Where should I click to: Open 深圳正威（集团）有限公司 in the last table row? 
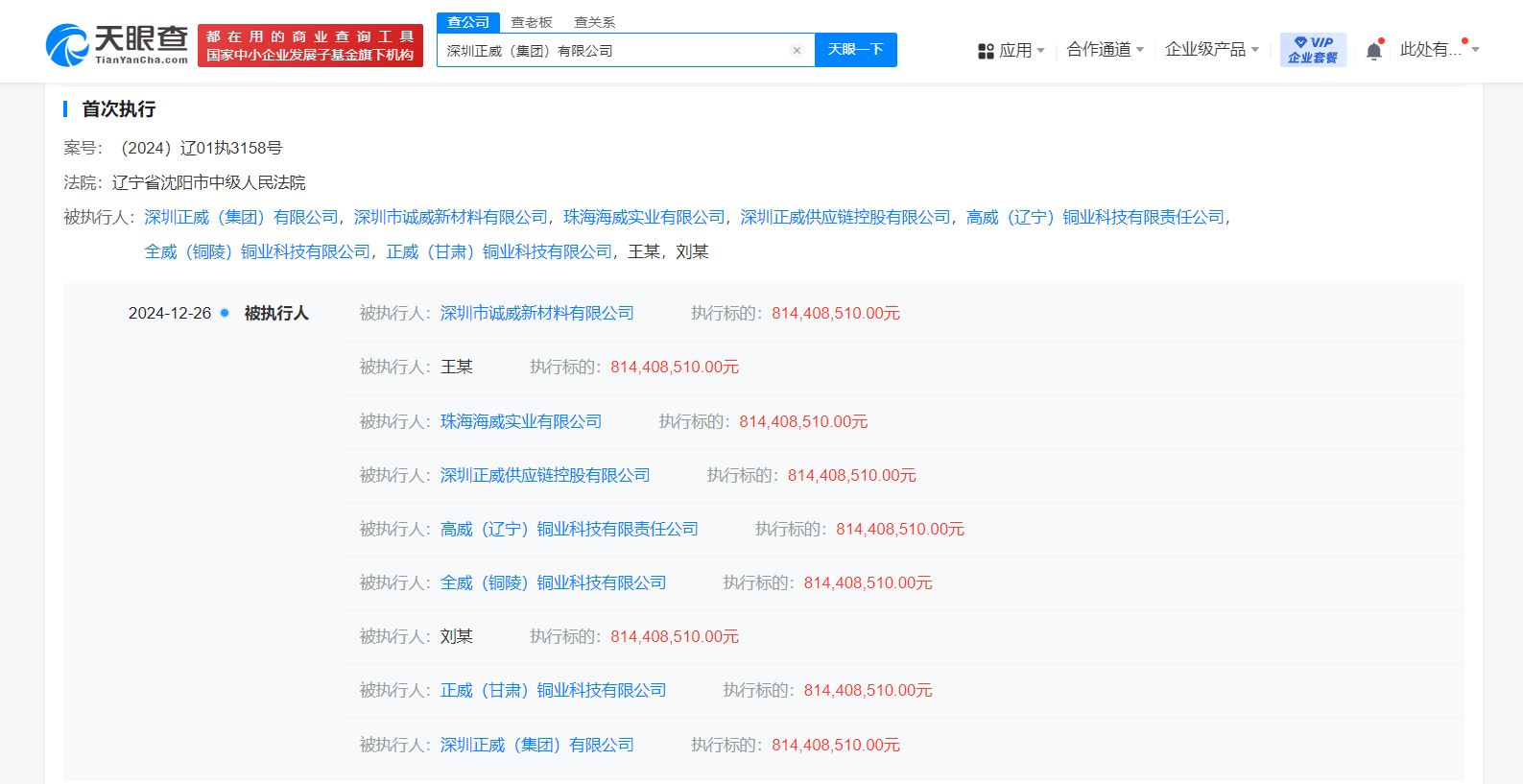click(x=537, y=746)
